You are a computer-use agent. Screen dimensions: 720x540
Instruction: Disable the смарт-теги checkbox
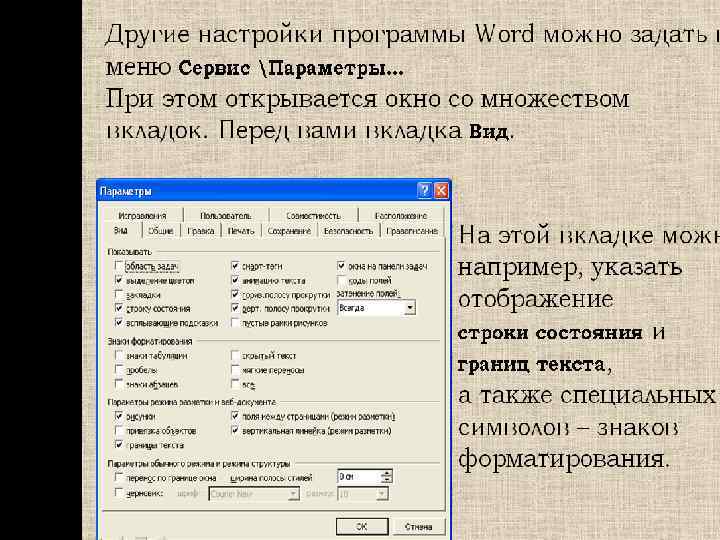pyautogui.click(x=235, y=266)
